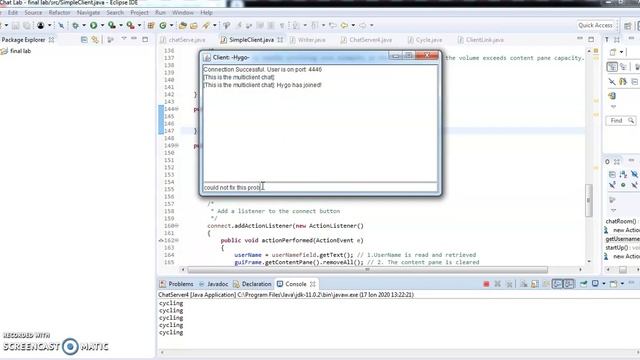Viewport: 640px width, 360px height.
Task: Switch to the ChatServer4.java editor tab
Action: pyautogui.click(x=367, y=40)
